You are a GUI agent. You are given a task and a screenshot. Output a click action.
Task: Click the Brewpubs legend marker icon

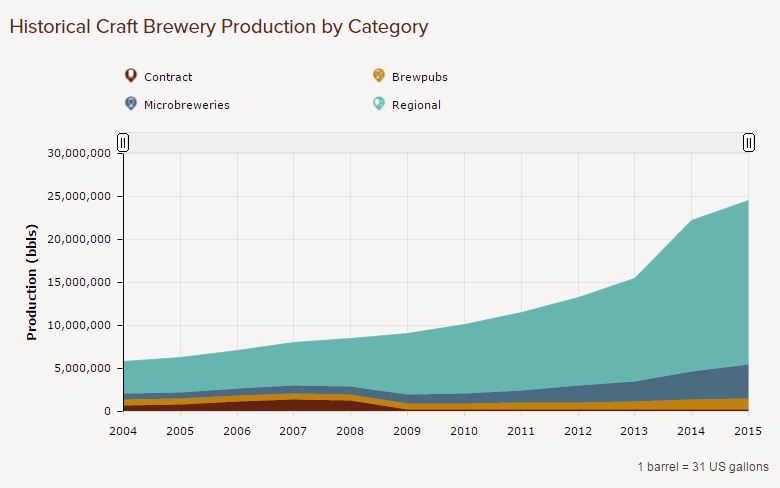click(379, 76)
